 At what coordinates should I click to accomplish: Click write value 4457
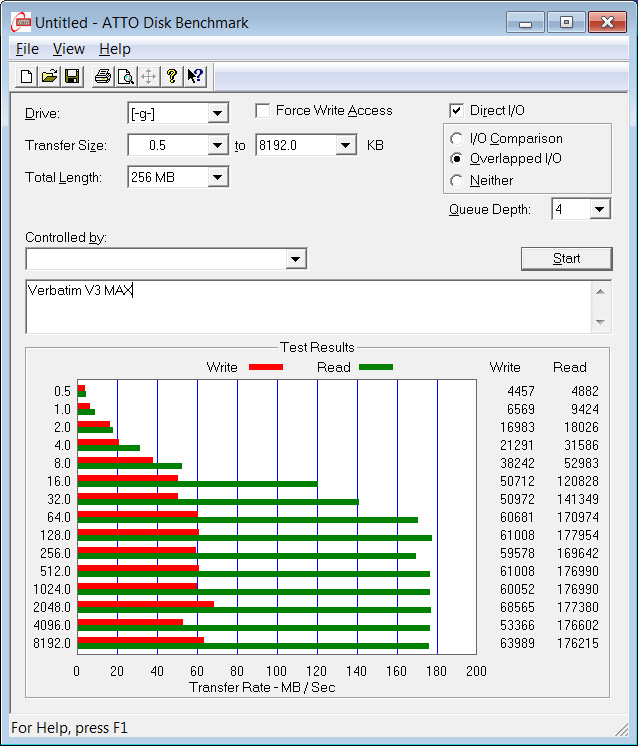(521, 392)
